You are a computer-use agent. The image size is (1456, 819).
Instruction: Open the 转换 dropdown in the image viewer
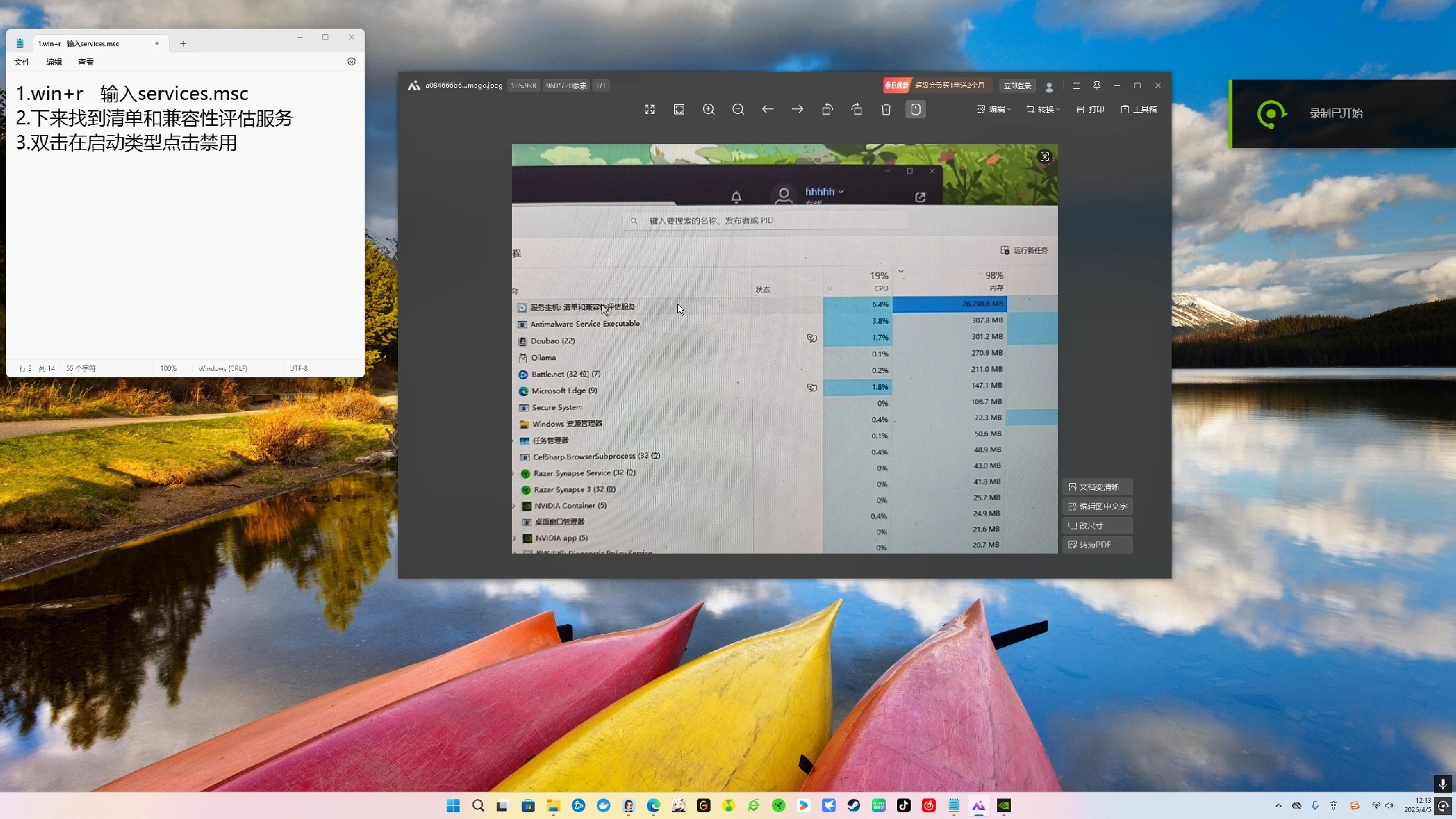click(1043, 109)
